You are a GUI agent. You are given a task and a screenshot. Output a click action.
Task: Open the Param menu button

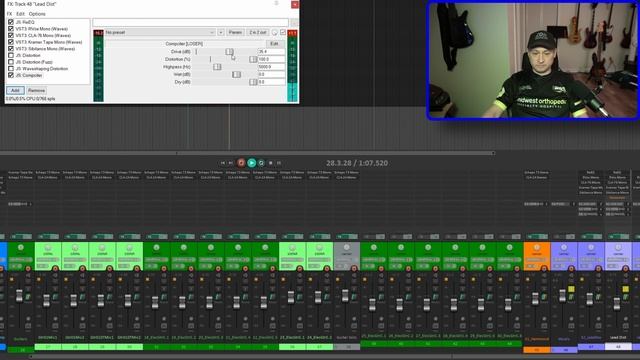pyautogui.click(x=235, y=32)
